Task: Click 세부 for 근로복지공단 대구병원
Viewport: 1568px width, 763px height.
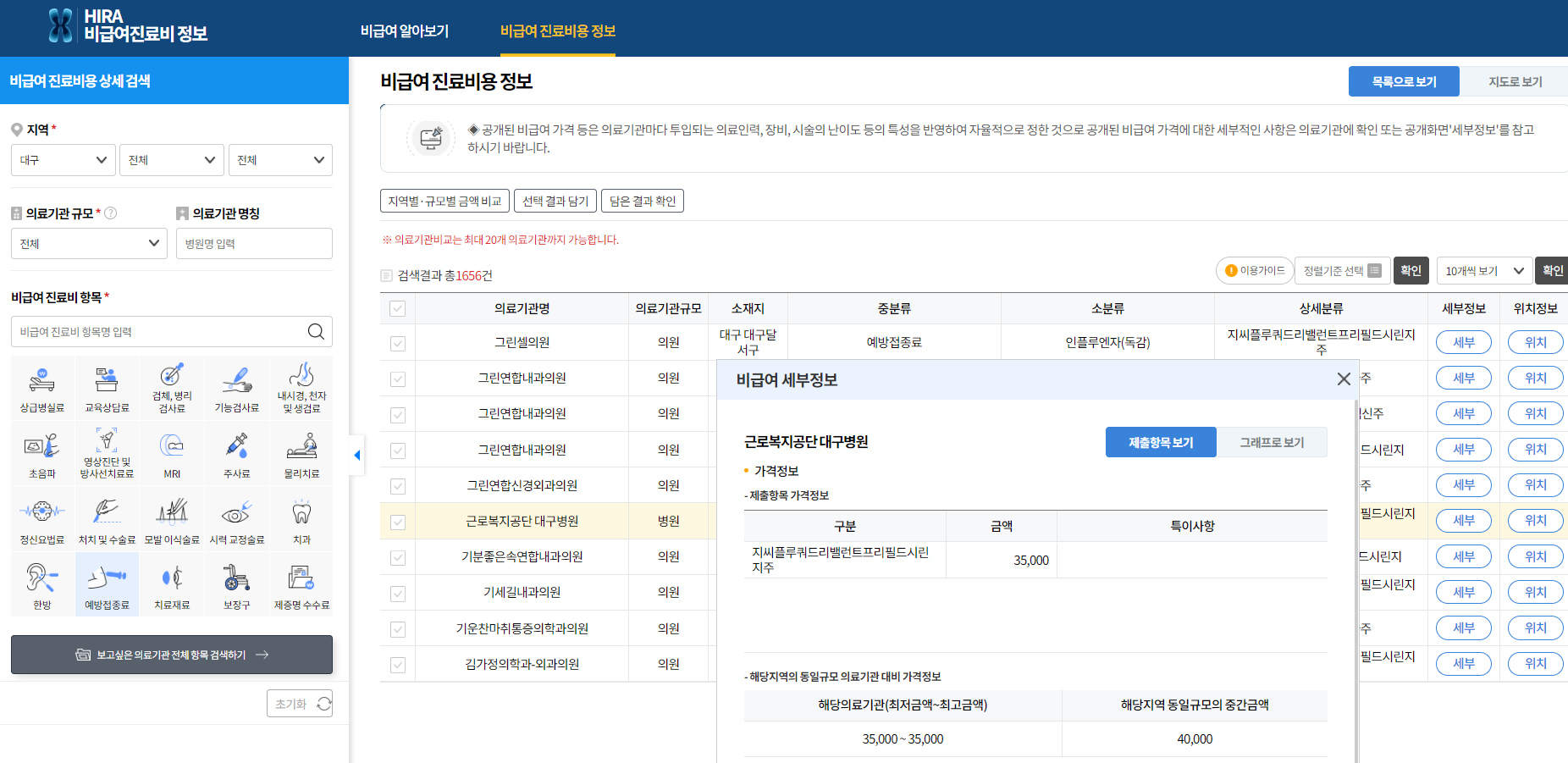Action: (1463, 520)
